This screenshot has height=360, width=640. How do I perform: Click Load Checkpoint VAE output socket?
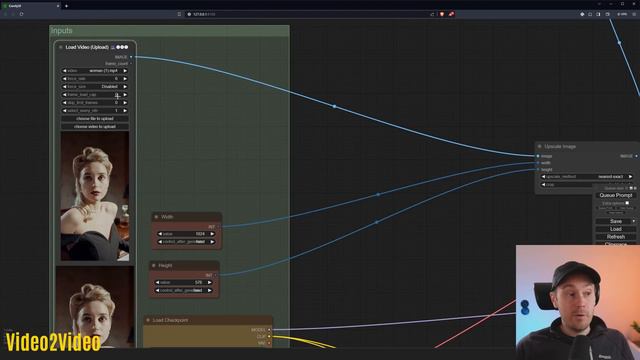[x=269, y=343]
